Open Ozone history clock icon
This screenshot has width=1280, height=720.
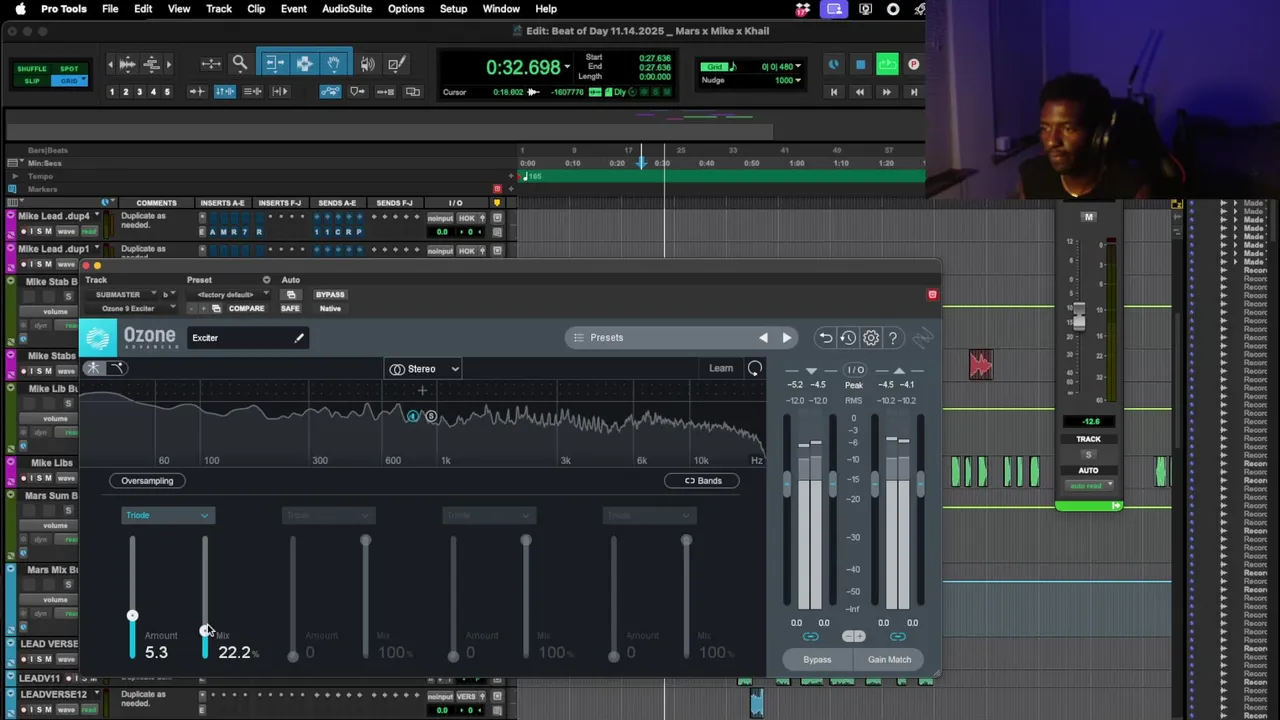[848, 338]
